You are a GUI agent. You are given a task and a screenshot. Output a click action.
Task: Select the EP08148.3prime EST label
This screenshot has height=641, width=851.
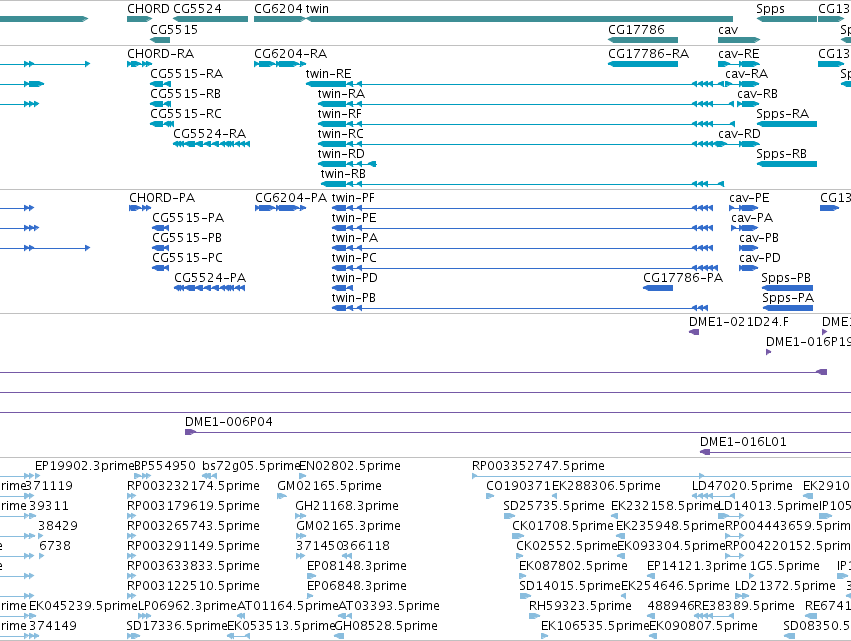pyautogui.click(x=357, y=566)
